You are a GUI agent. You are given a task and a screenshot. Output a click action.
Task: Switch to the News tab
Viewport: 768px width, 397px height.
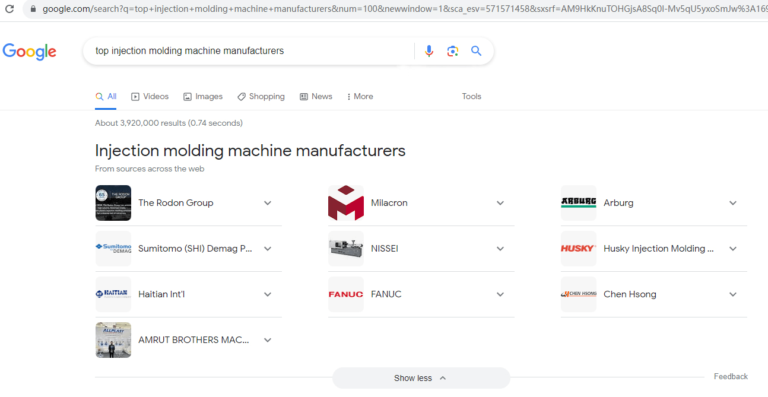point(316,96)
